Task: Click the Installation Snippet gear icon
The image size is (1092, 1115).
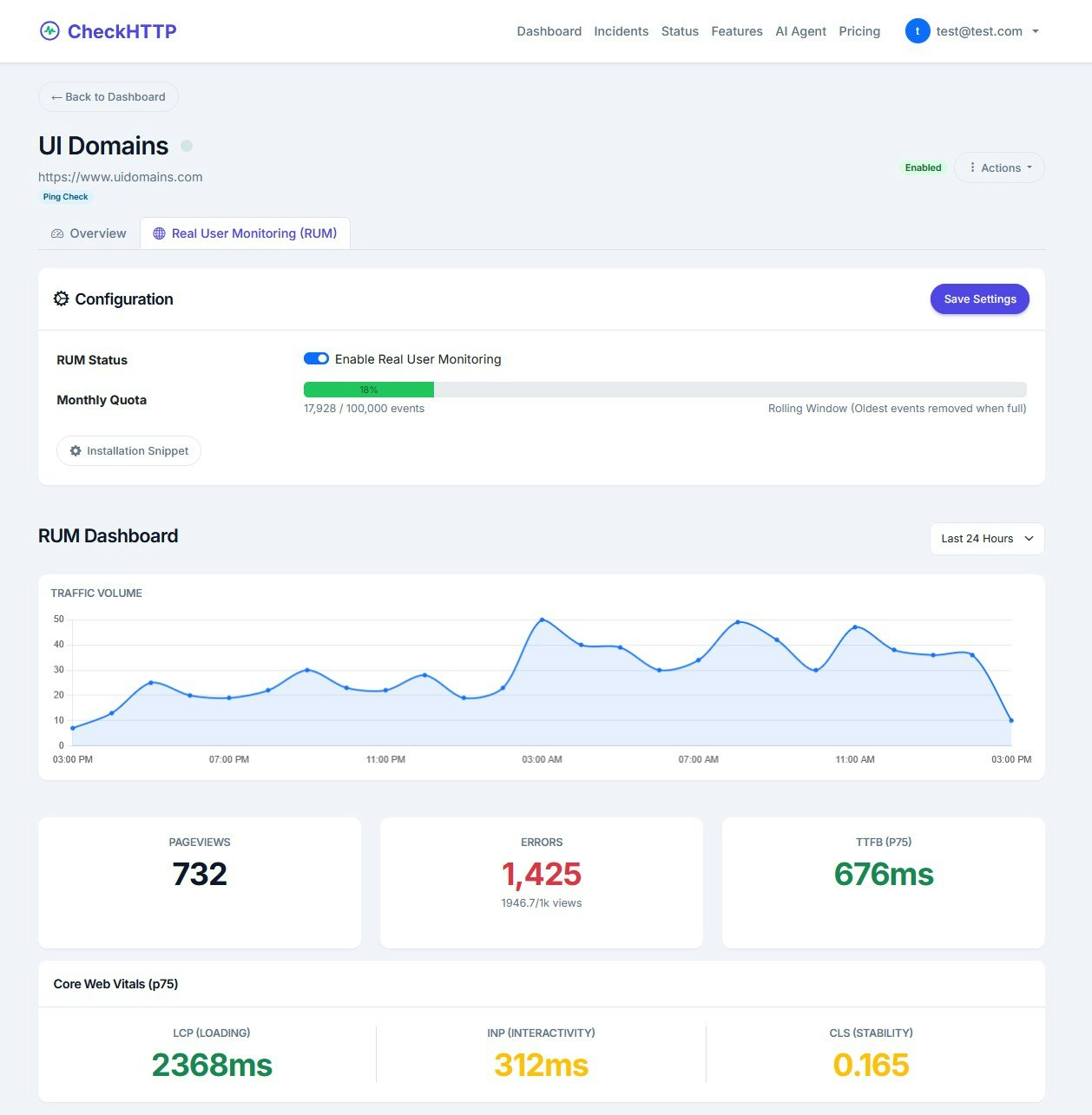Action: click(x=76, y=450)
